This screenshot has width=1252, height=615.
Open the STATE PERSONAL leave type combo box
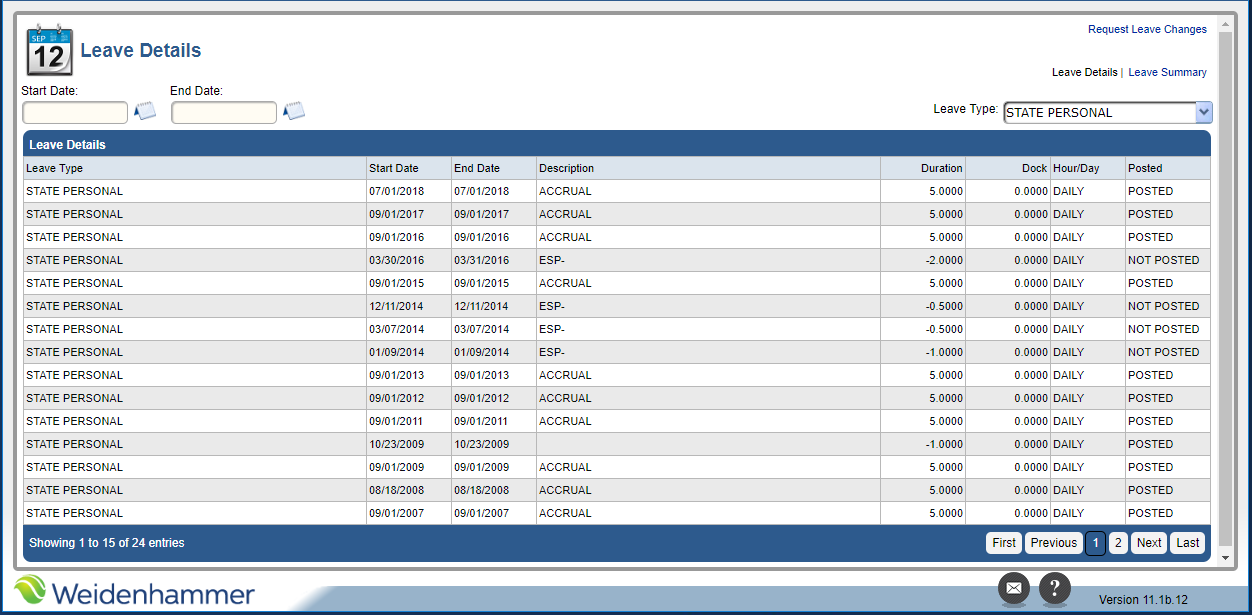point(1098,113)
